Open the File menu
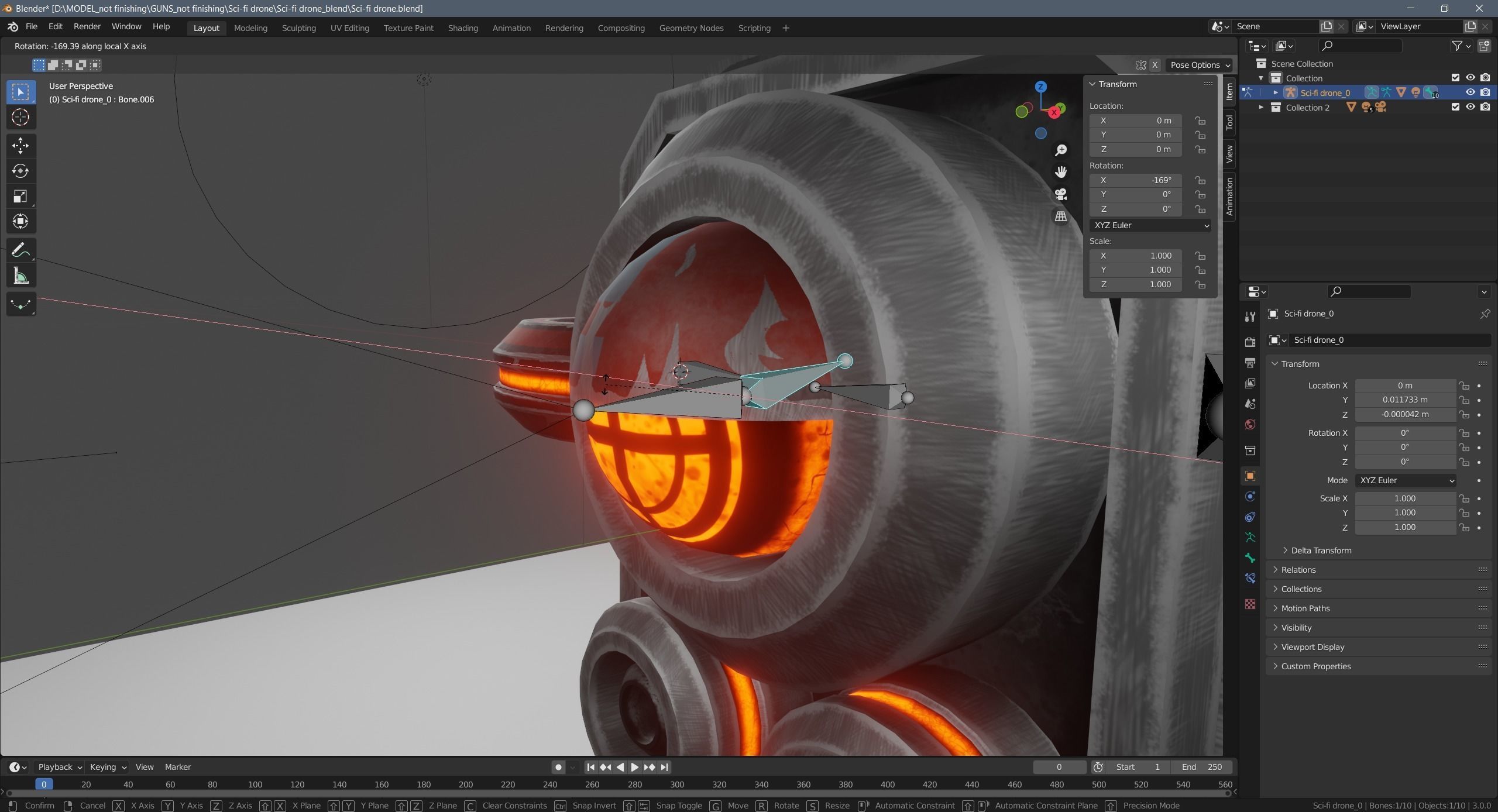The width and height of the screenshot is (1498, 812). (x=32, y=27)
